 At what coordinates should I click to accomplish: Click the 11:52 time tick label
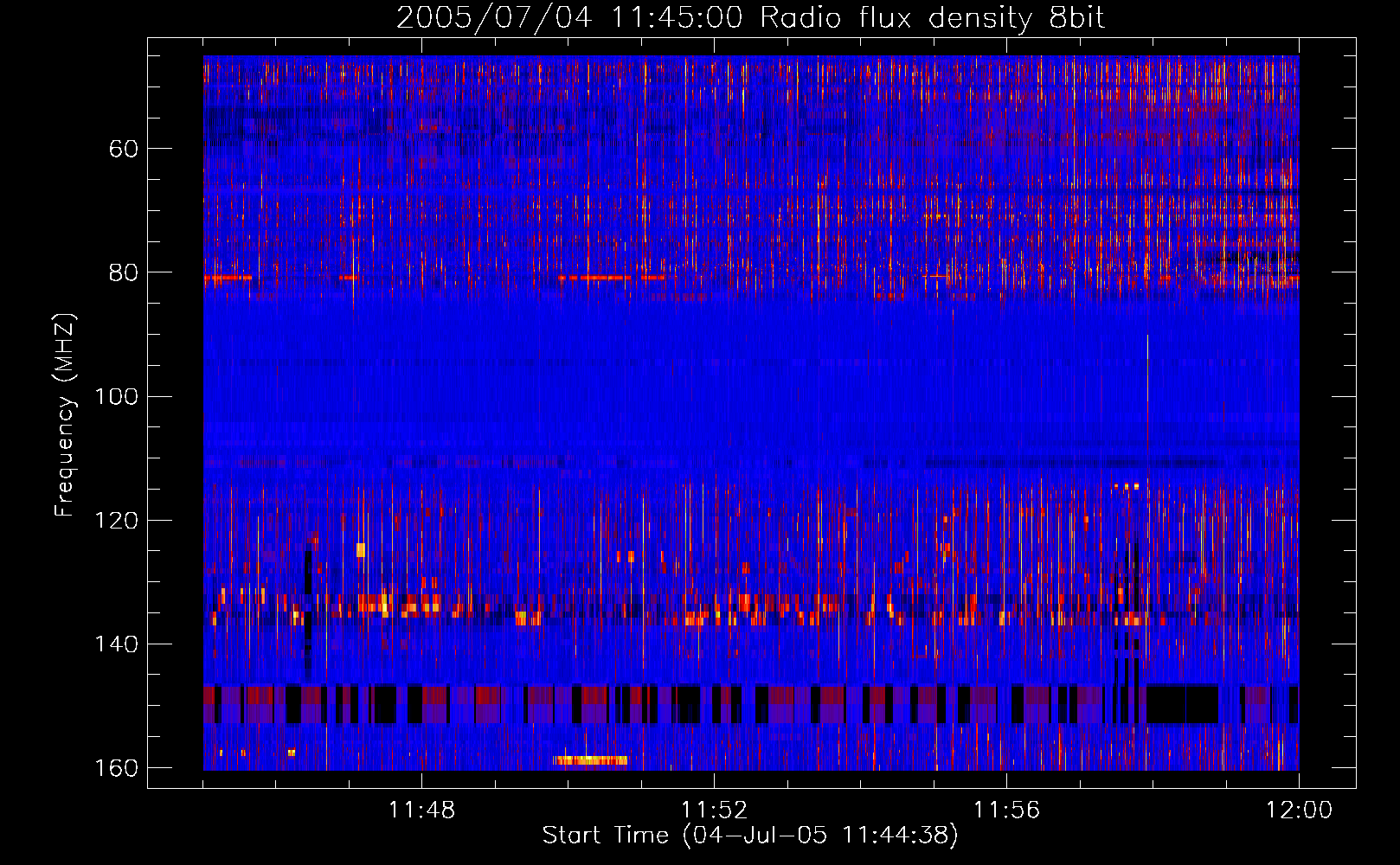tap(714, 811)
